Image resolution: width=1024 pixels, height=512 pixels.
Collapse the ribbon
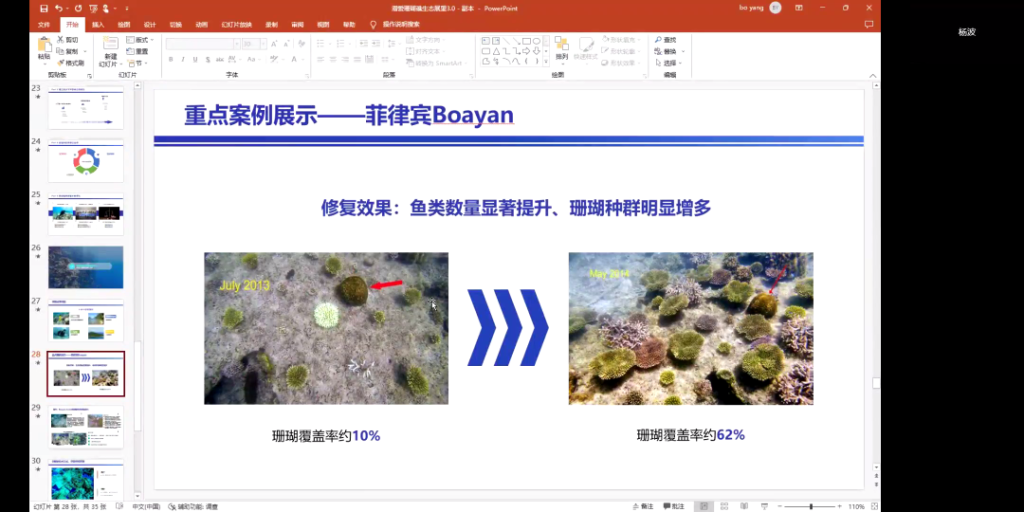coord(874,76)
